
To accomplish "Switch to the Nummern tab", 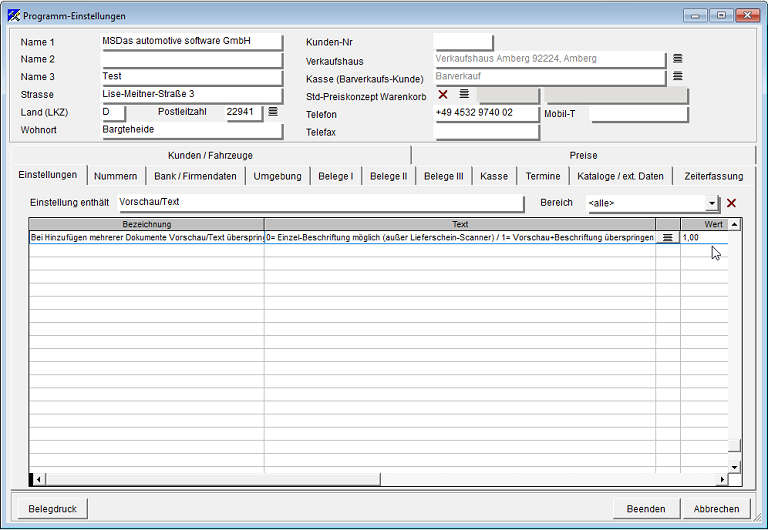I will click(x=116, y=176).
